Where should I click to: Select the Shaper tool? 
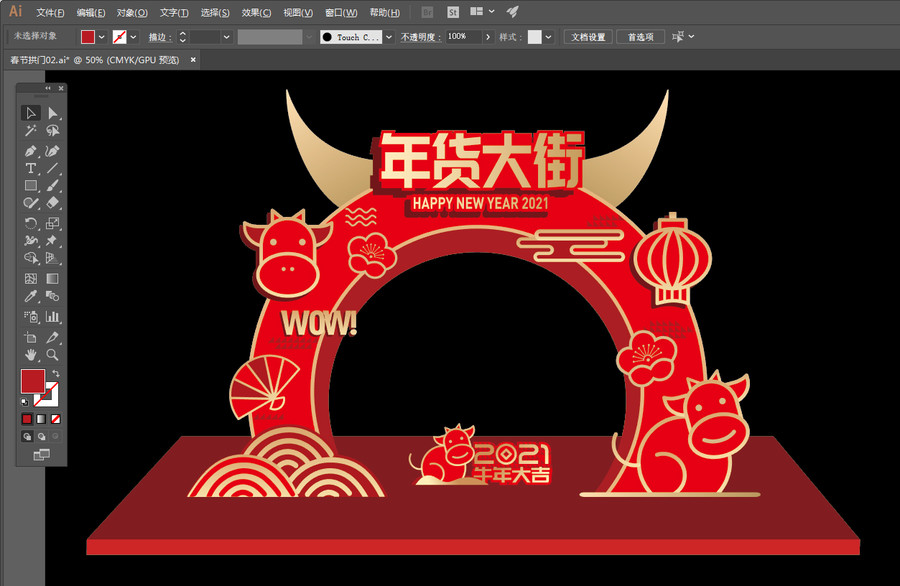pyautogui.click(x=31, y=203)
